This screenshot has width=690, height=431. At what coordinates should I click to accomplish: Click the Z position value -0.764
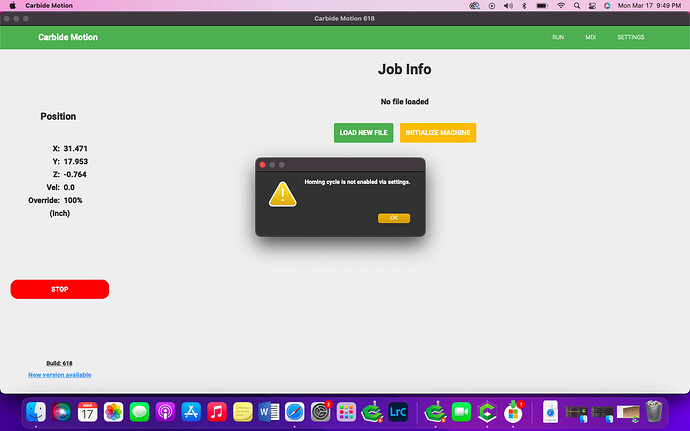(x=75, y=174)
